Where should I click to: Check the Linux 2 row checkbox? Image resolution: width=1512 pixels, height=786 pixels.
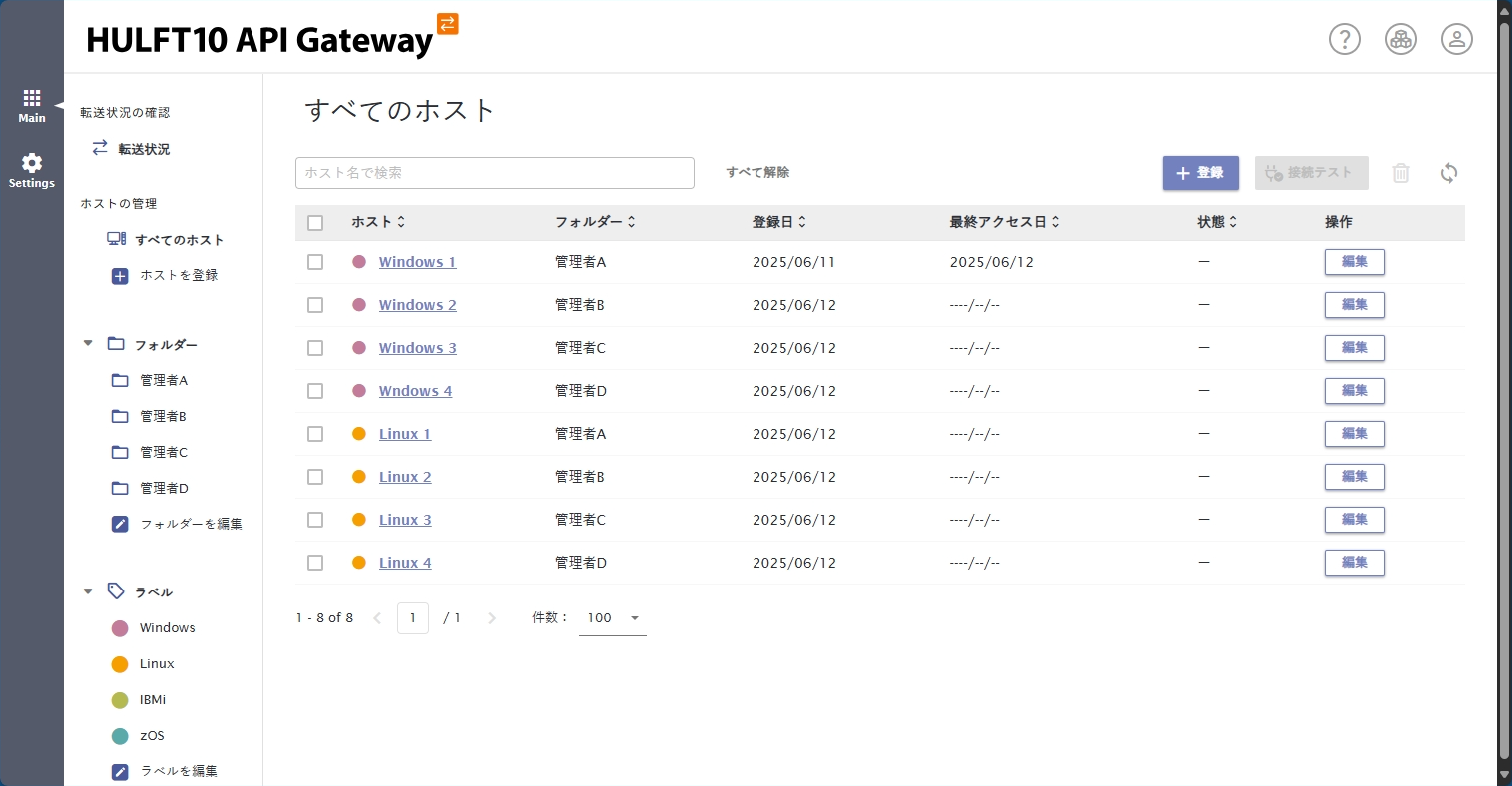pyautogui.click(x=315, y=477)
